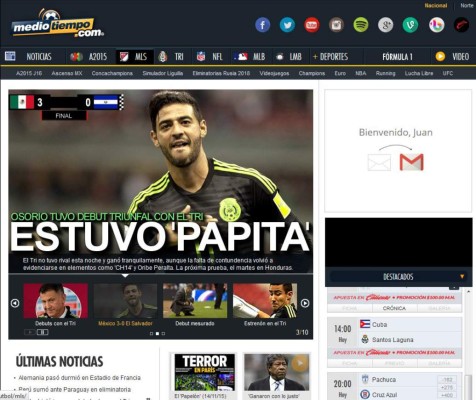The image size is (476, 400).
Task: Open the Google Plus social icon
Action: (385, 25)
